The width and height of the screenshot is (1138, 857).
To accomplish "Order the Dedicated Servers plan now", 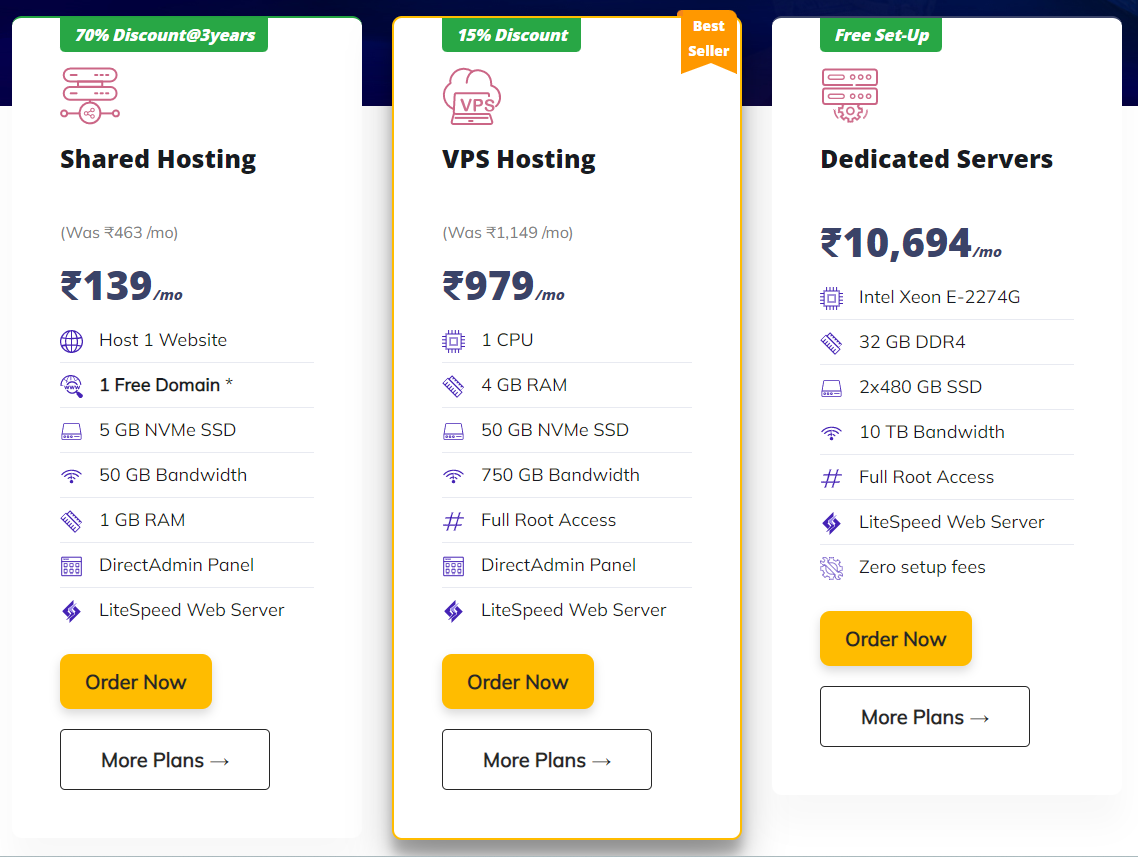I will click(896, 639).
